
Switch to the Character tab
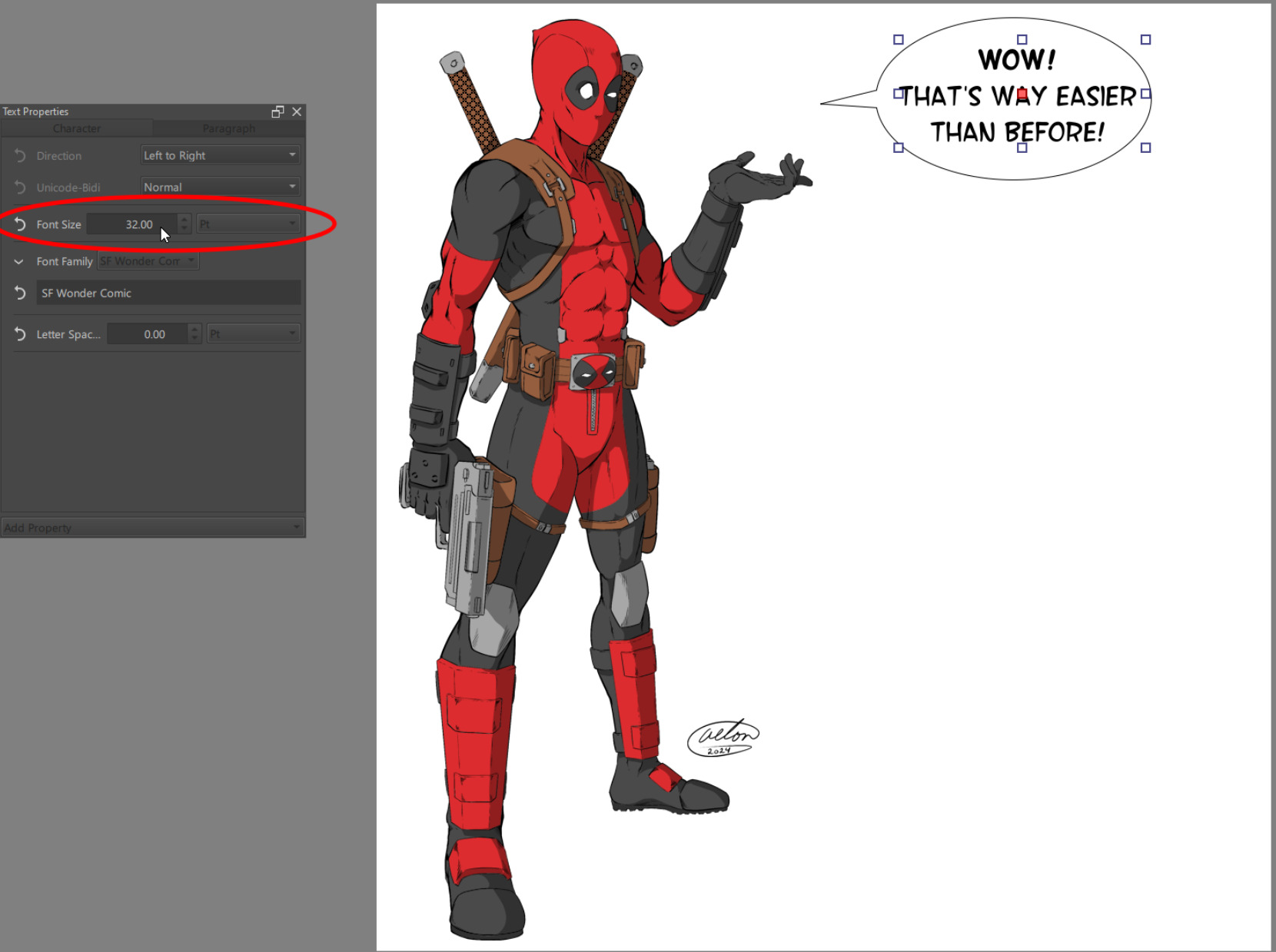pos(77,128)
